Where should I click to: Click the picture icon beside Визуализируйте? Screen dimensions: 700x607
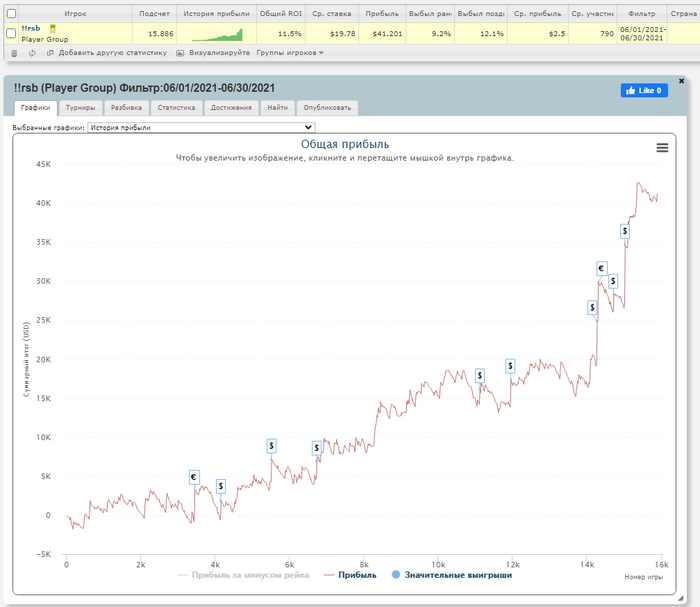point(180,53)
